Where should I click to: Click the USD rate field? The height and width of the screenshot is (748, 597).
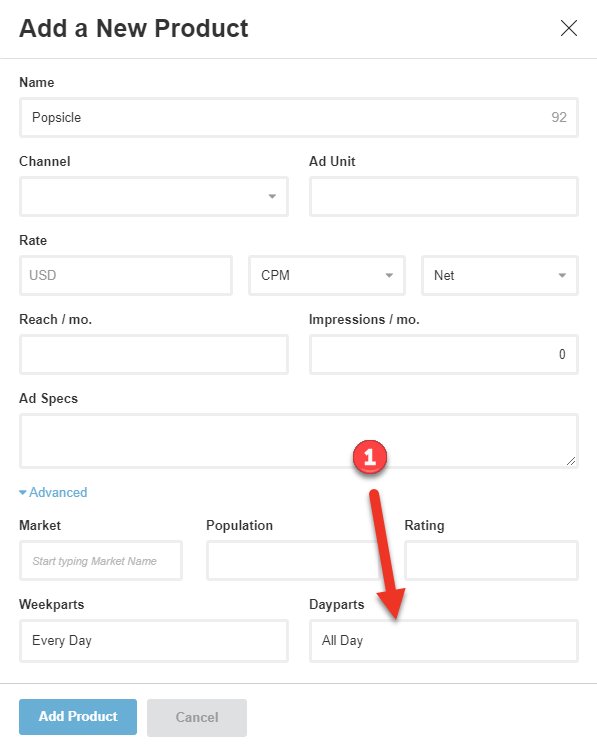click(126, 275)
